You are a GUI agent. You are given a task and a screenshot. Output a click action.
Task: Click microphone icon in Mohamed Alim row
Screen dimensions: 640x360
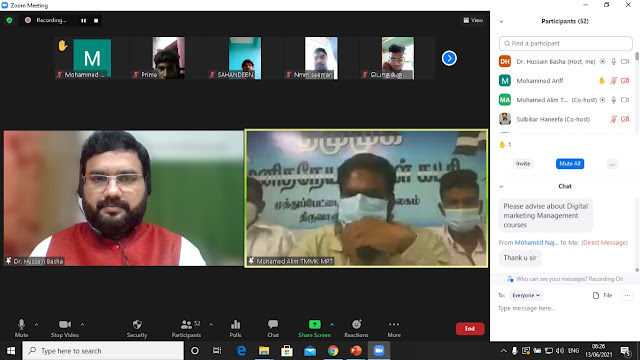pos(613,100)
